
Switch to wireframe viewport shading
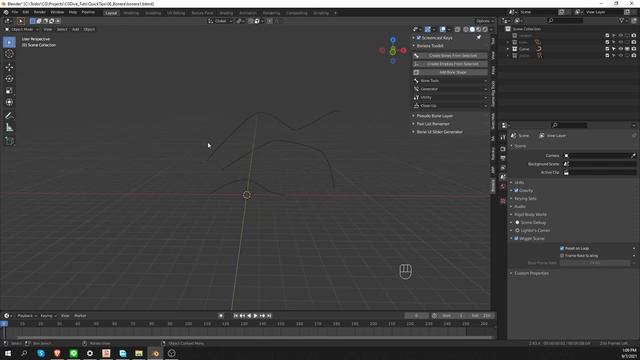click(466, 29)
